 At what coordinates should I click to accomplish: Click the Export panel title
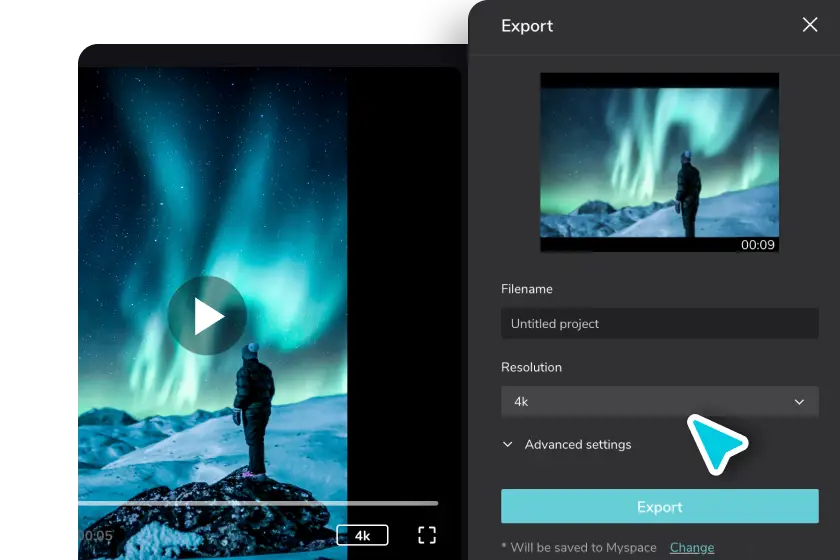(x=527, y=26)
